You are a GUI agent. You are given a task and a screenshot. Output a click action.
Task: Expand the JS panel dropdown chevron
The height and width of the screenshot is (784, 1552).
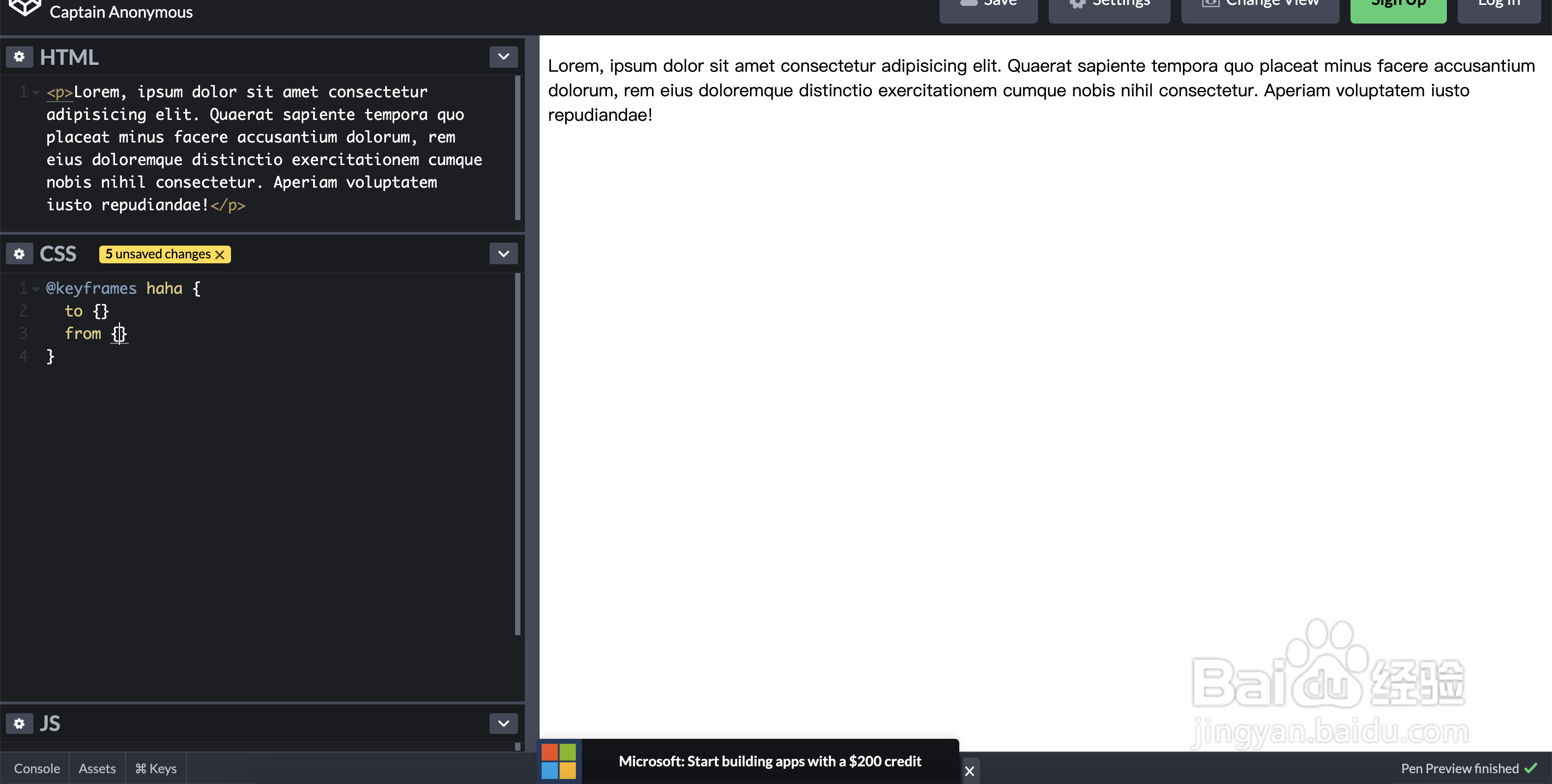click(x=504, y=723)
